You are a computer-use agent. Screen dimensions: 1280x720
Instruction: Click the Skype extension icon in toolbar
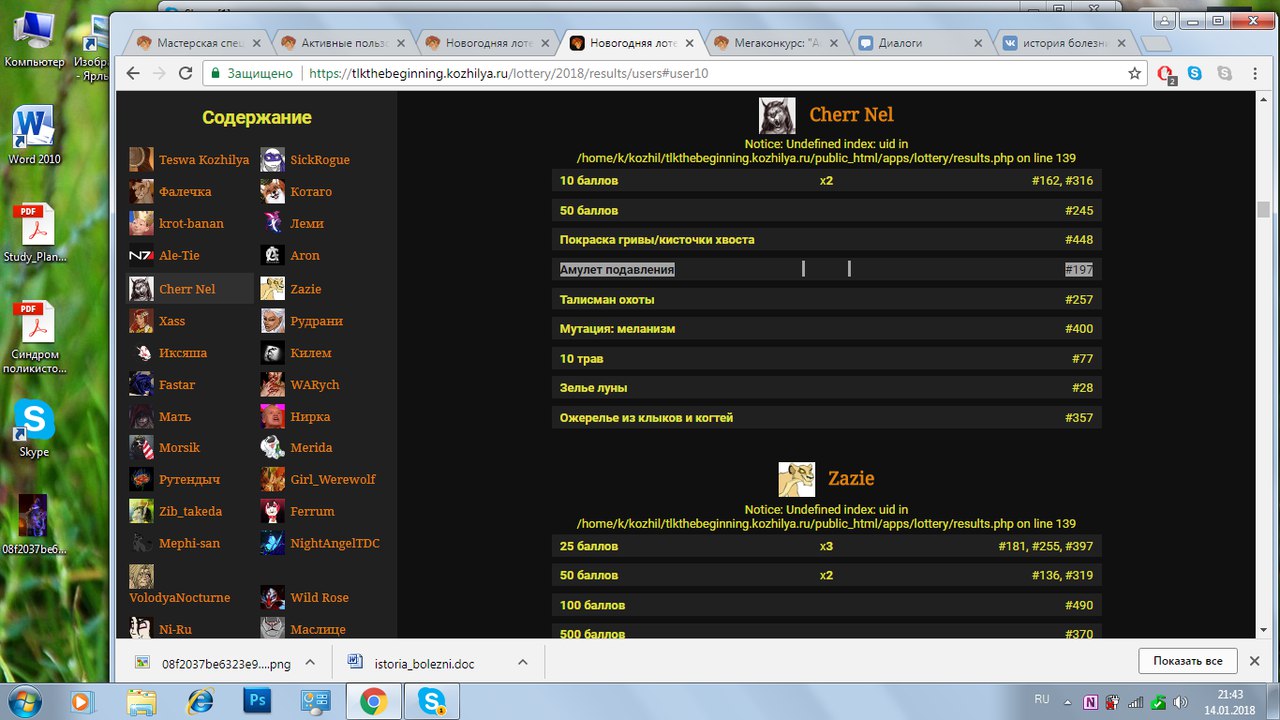point(1195,73)
